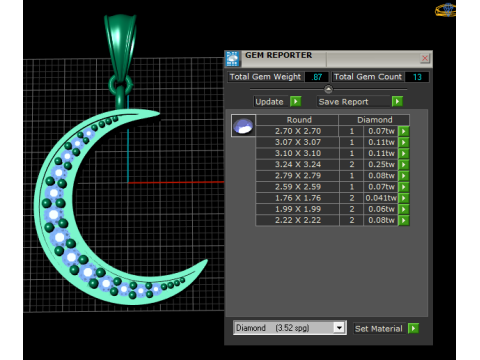Select the 1.76 X 1.76 size cell
Viewport: 480px width, 360px height.
[297, 198]
